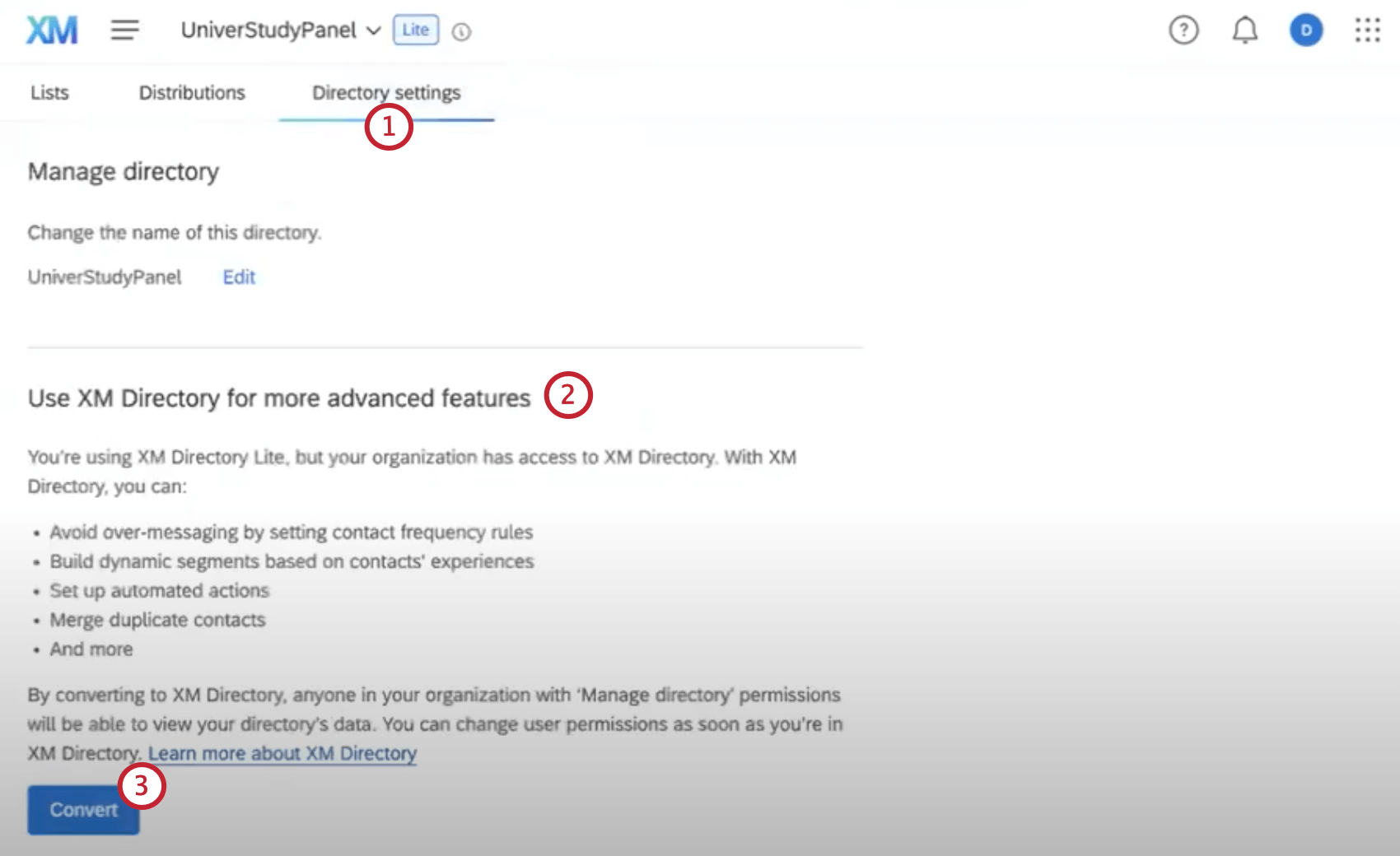Open the Distributions tab
This screenshot has width=1400, height=856.
point(192,92)
